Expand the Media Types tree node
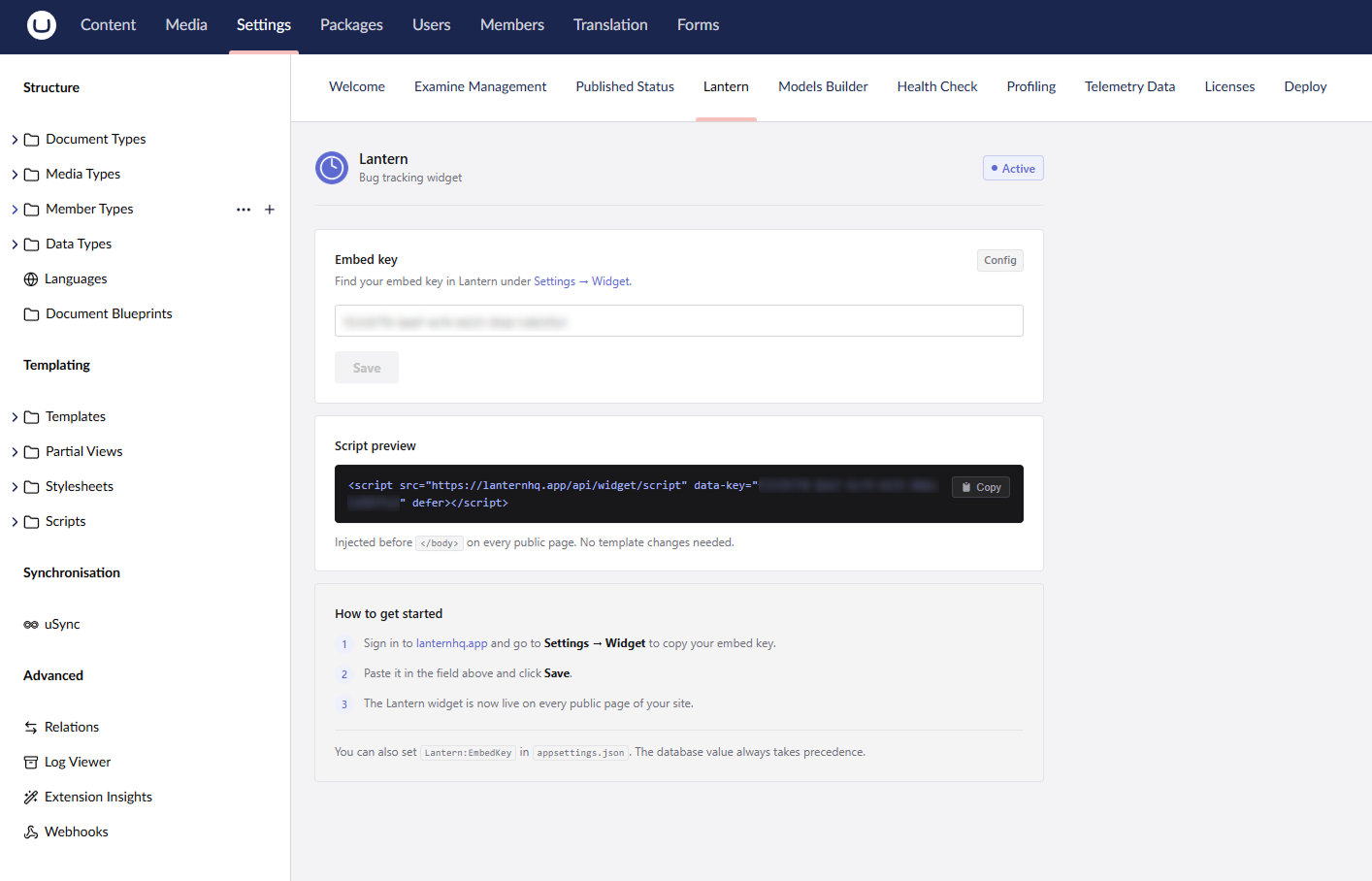 pos(15,175)
